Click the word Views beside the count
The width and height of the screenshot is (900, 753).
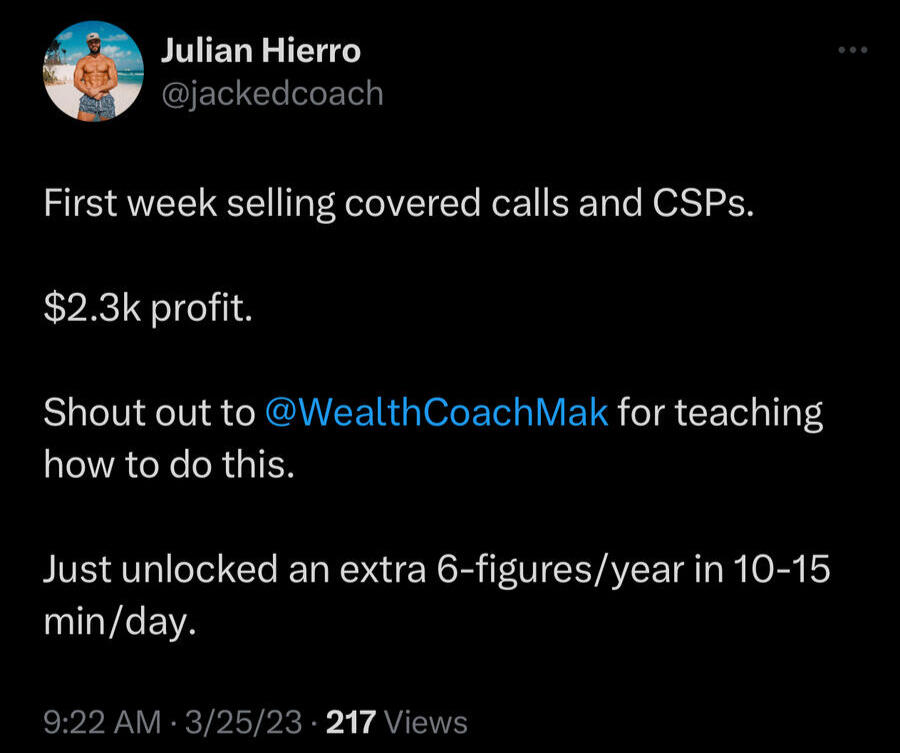tap(425, 721)
